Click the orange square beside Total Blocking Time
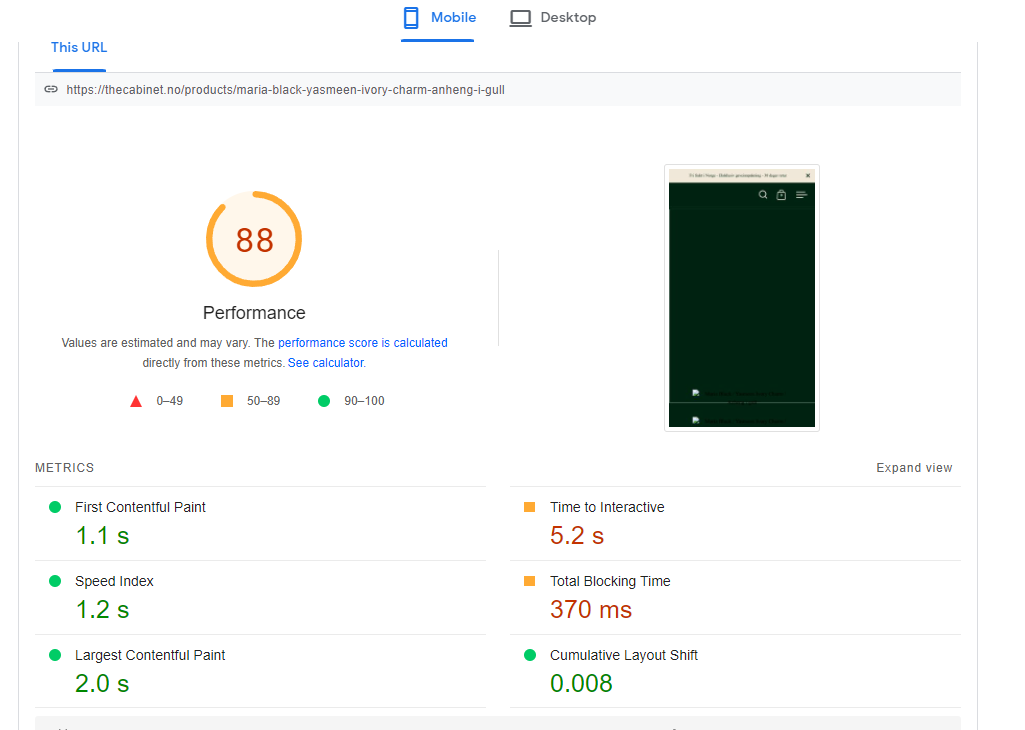1025x730 pixels. (x=532, y=581)
